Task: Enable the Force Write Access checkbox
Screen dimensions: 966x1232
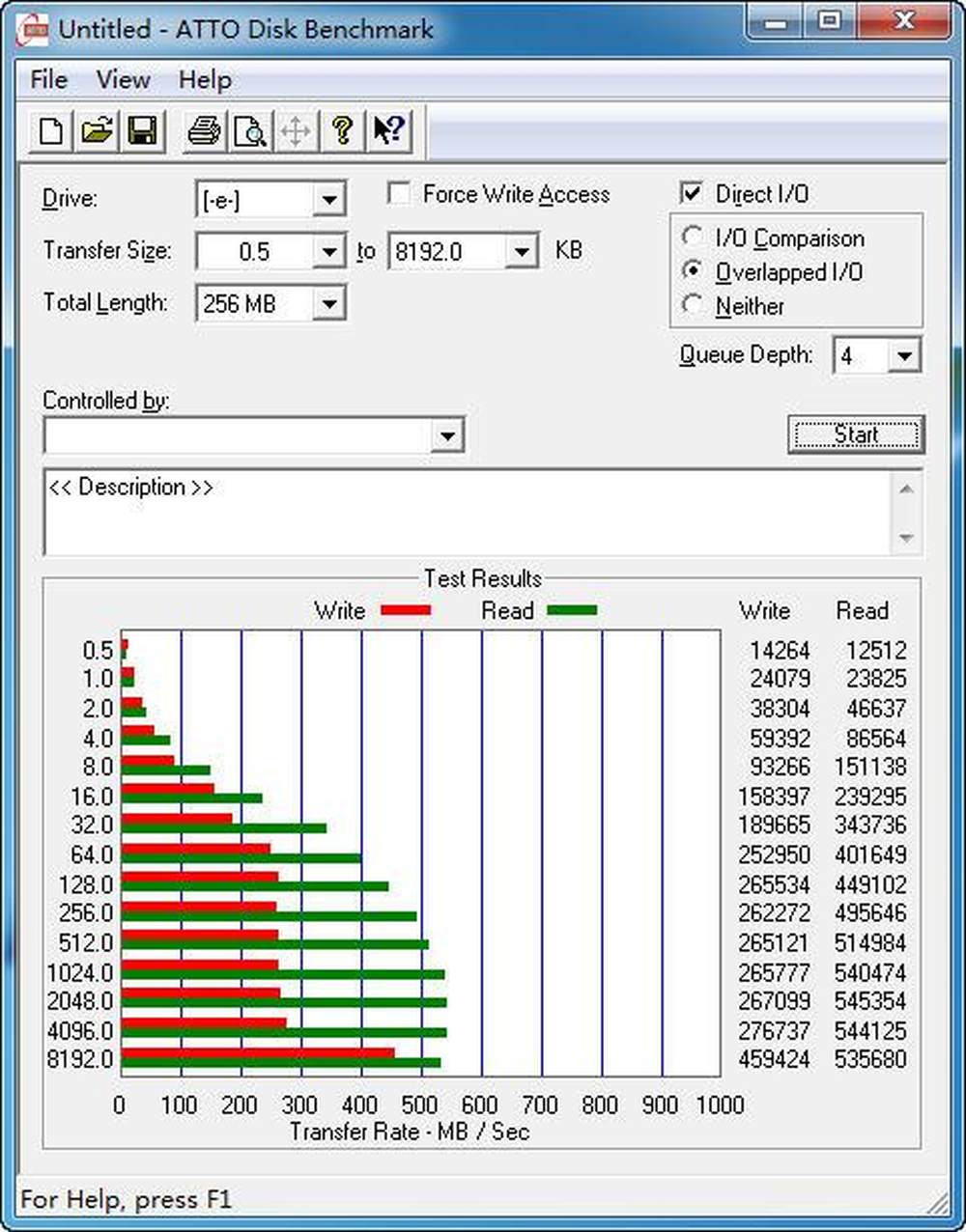Action: (398, 193)
